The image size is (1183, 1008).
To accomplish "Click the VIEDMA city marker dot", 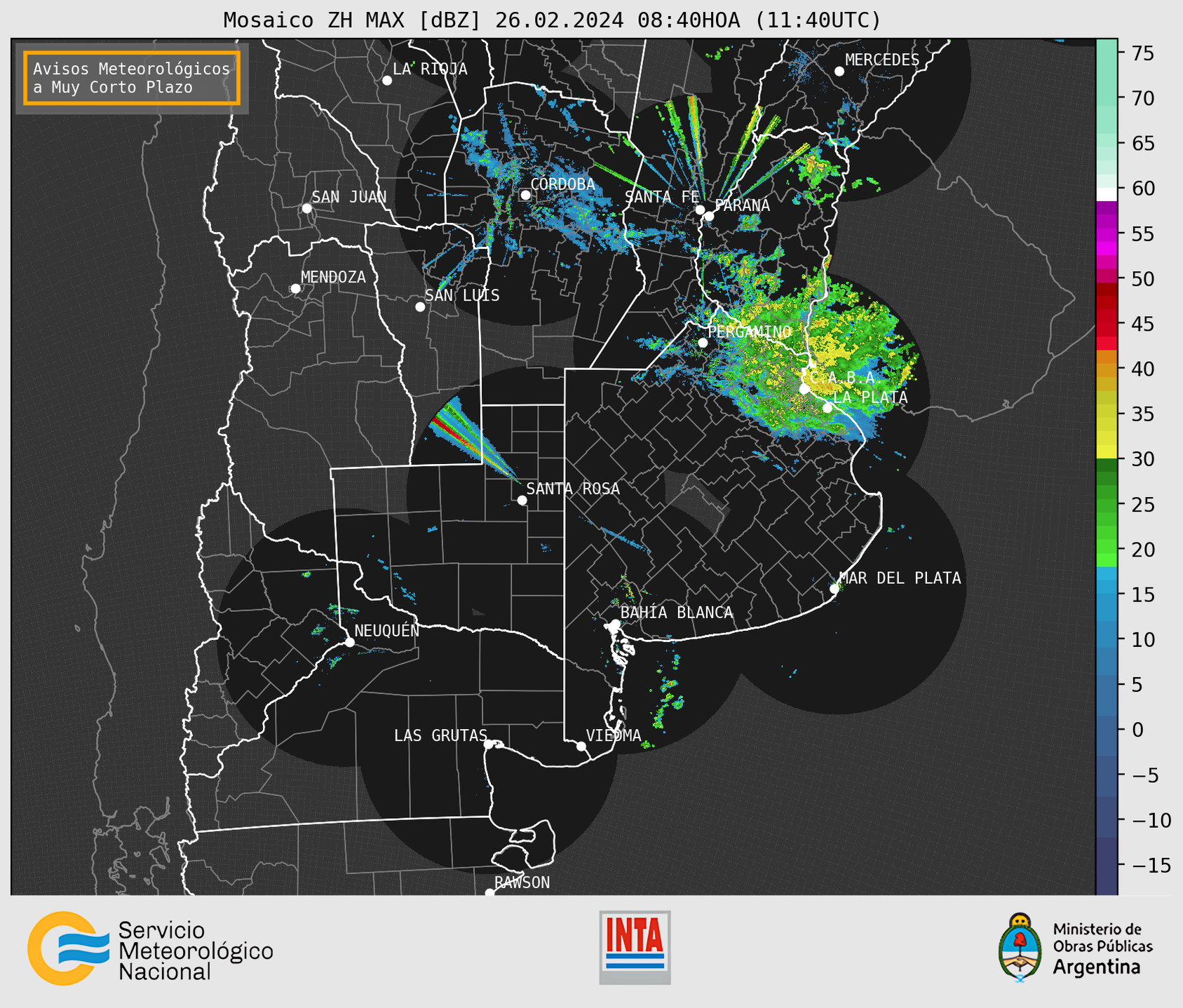I will 581,746.
